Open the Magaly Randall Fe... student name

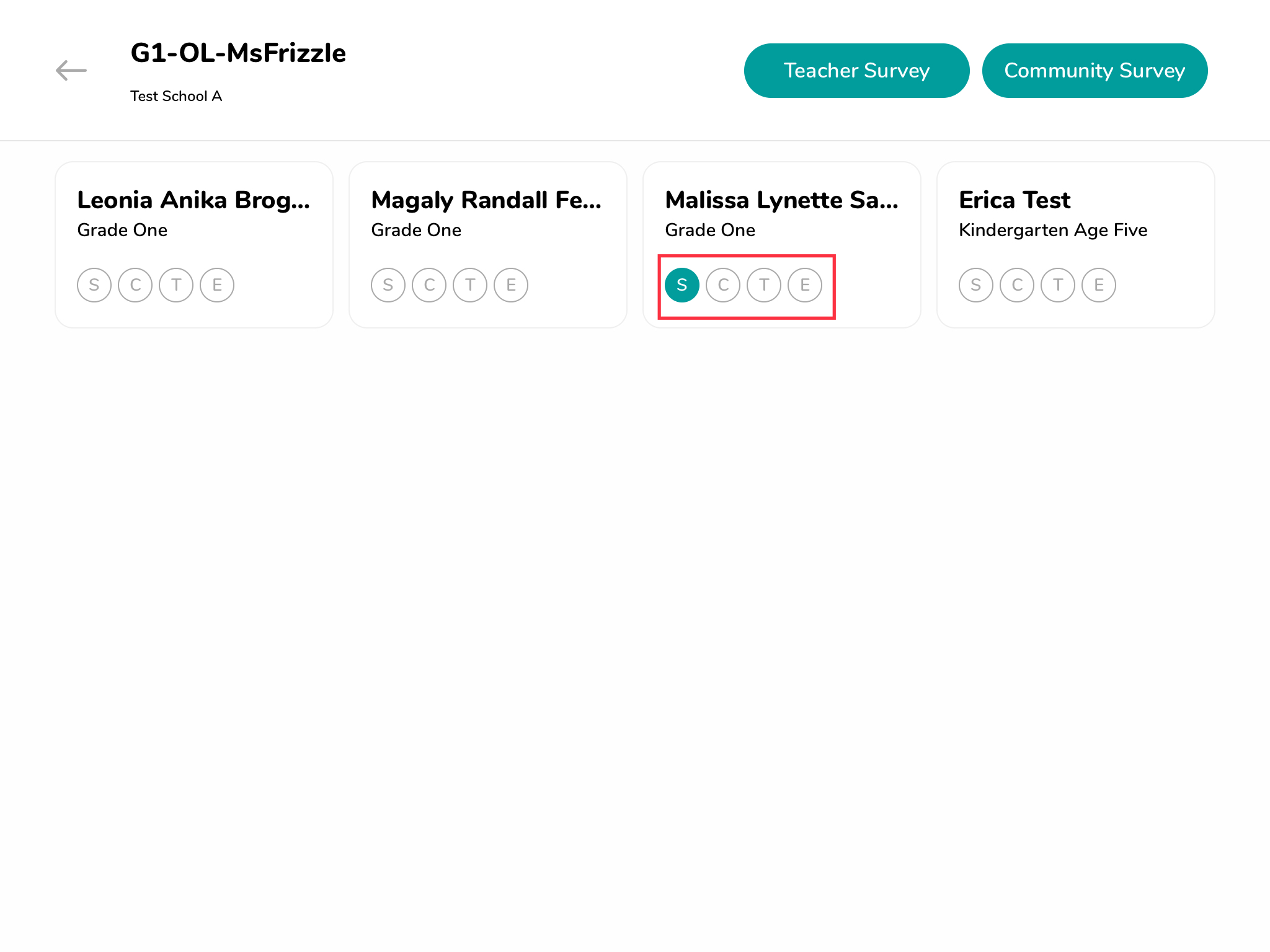(487, 200)
